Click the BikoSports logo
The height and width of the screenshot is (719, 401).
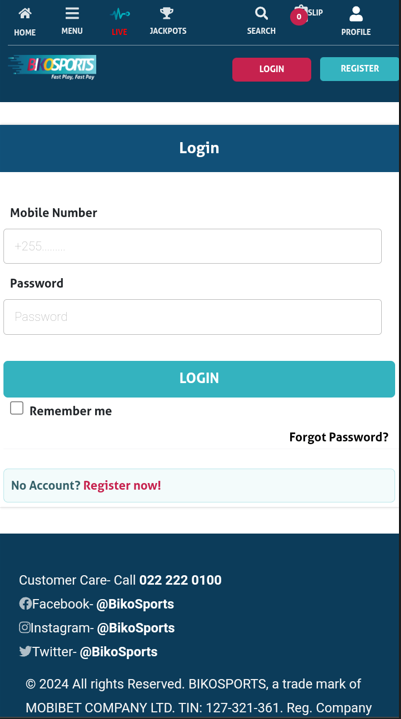pyautogui.click(x=52, y=67)
